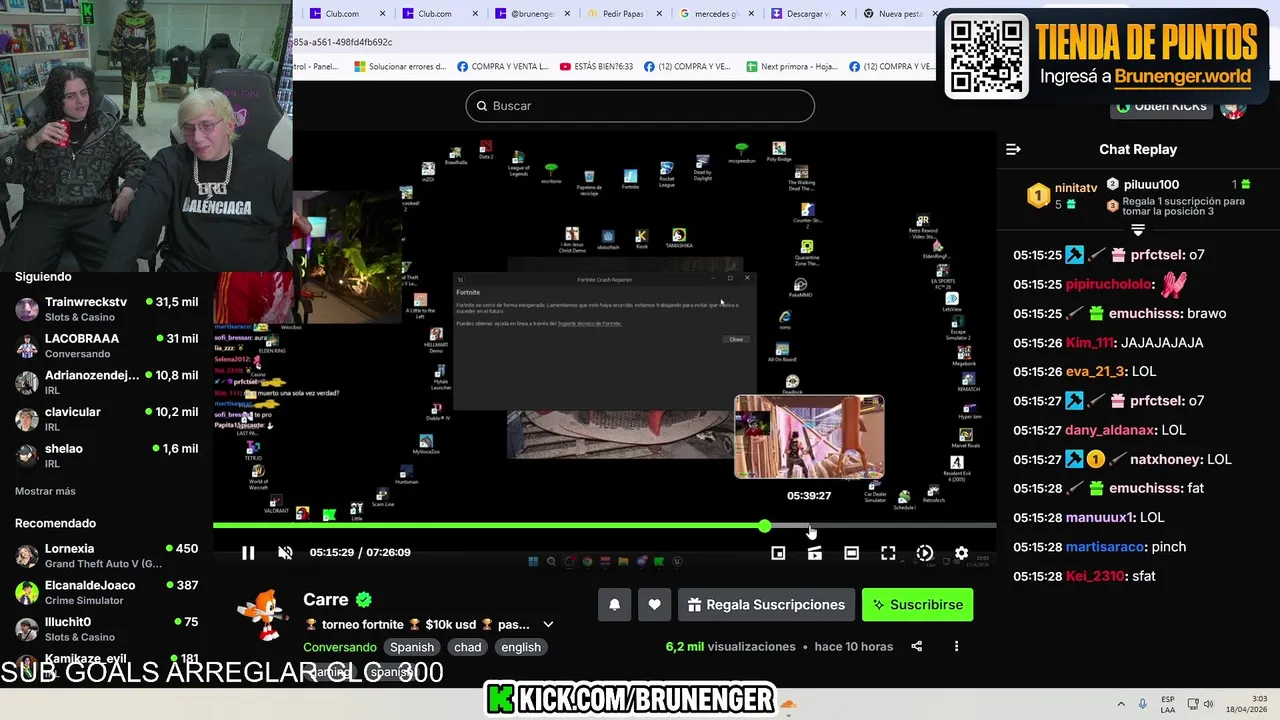Expand the chat leaderboard chevron
The width and height of the screenshot is (1280, 720).
tap(1138, 229)
